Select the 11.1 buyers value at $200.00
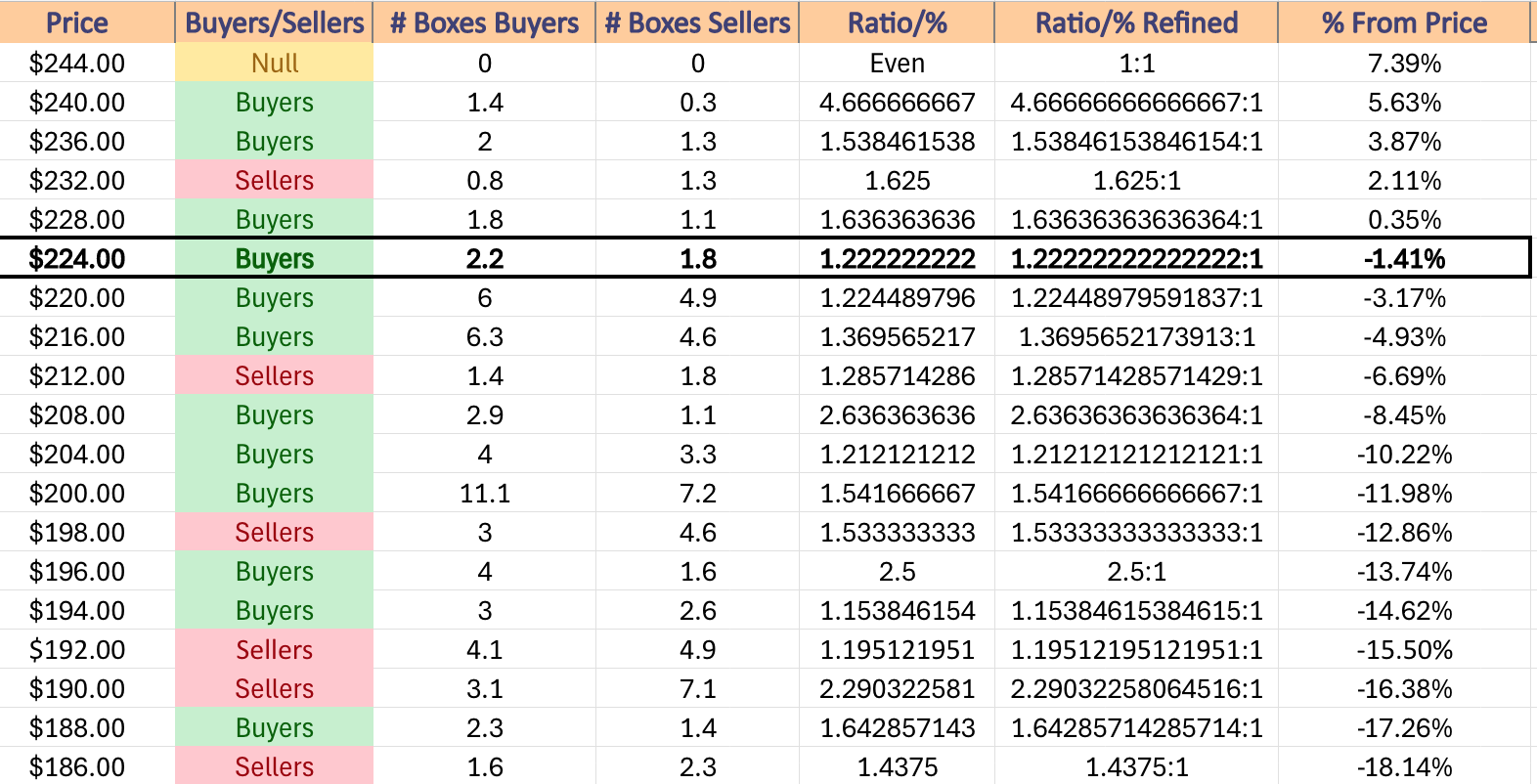 484,493
